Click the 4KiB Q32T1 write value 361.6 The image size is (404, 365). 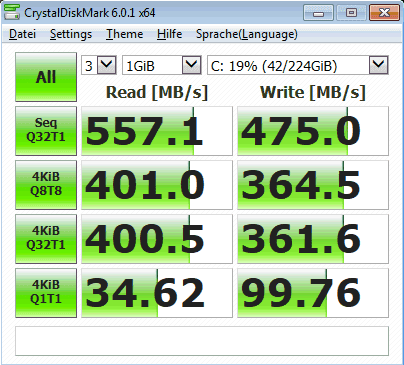tap(313, 239)
